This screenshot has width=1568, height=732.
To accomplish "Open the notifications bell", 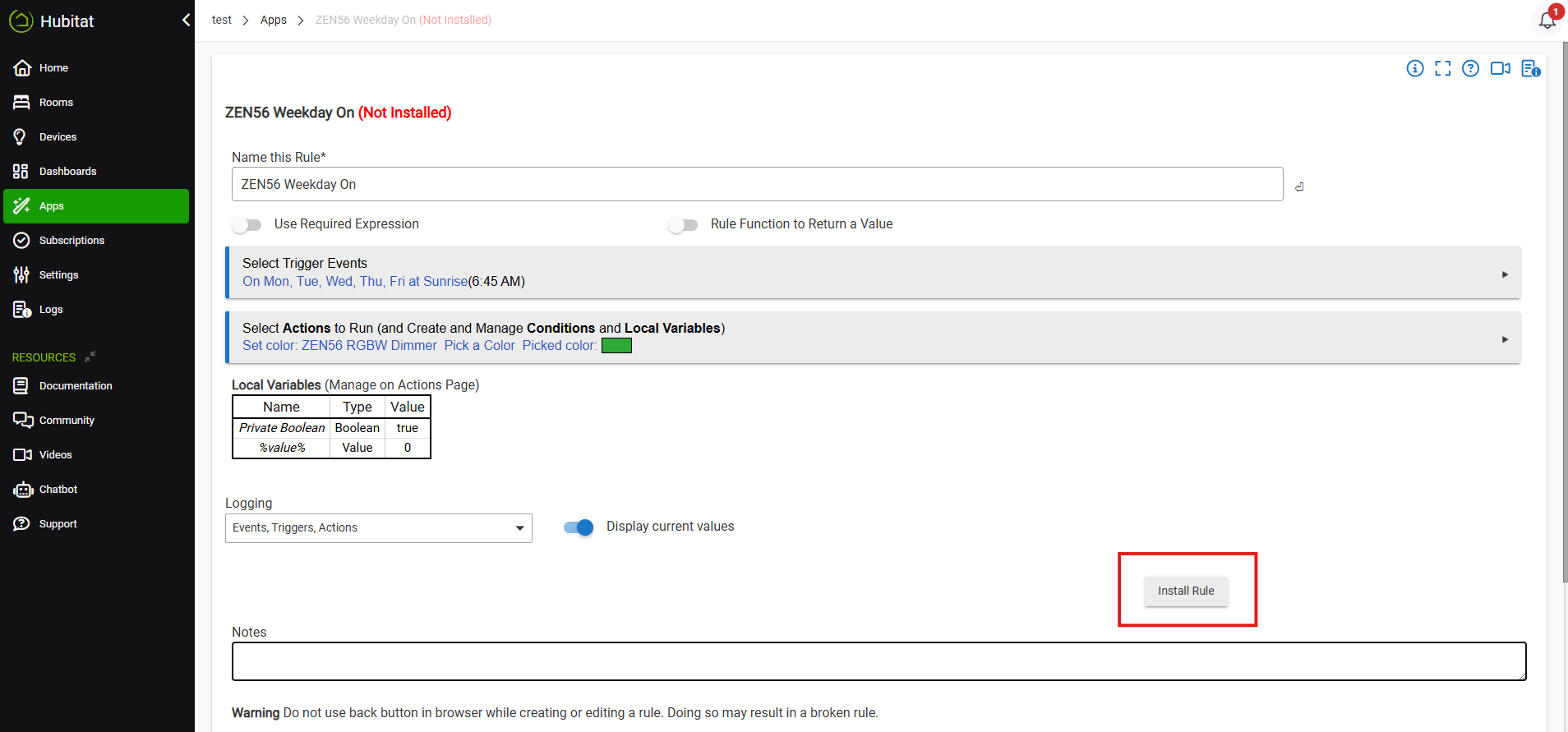I will [1547, 20].
